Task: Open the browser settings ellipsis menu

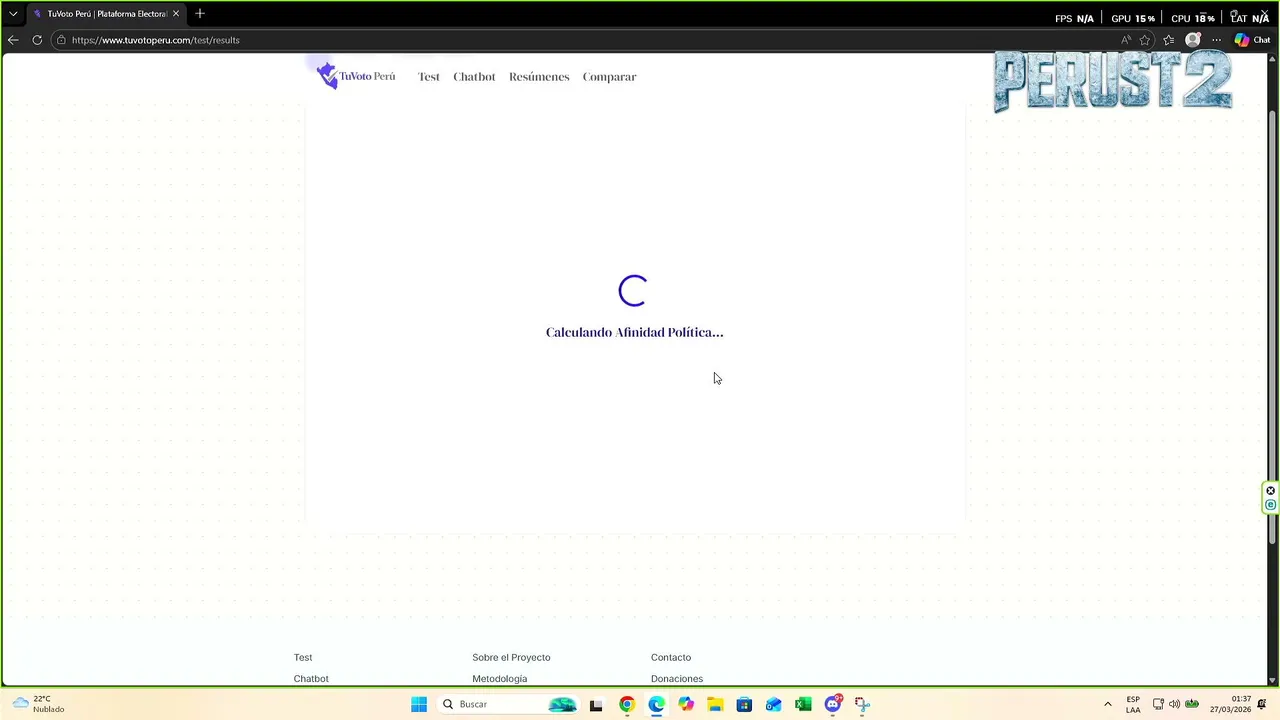Action: (x=1216, y=40)
